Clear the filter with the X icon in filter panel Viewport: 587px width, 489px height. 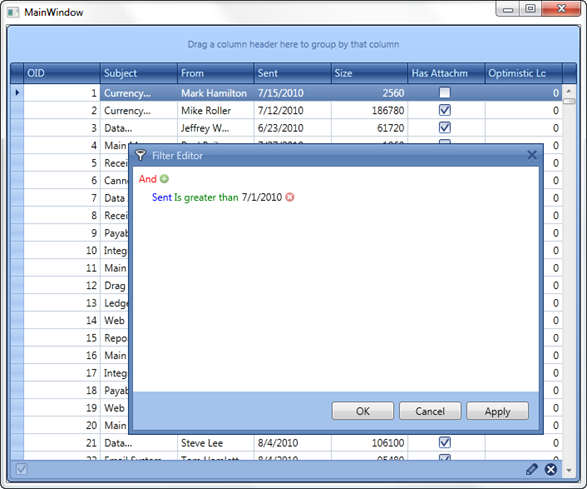(x=551, y=469)
